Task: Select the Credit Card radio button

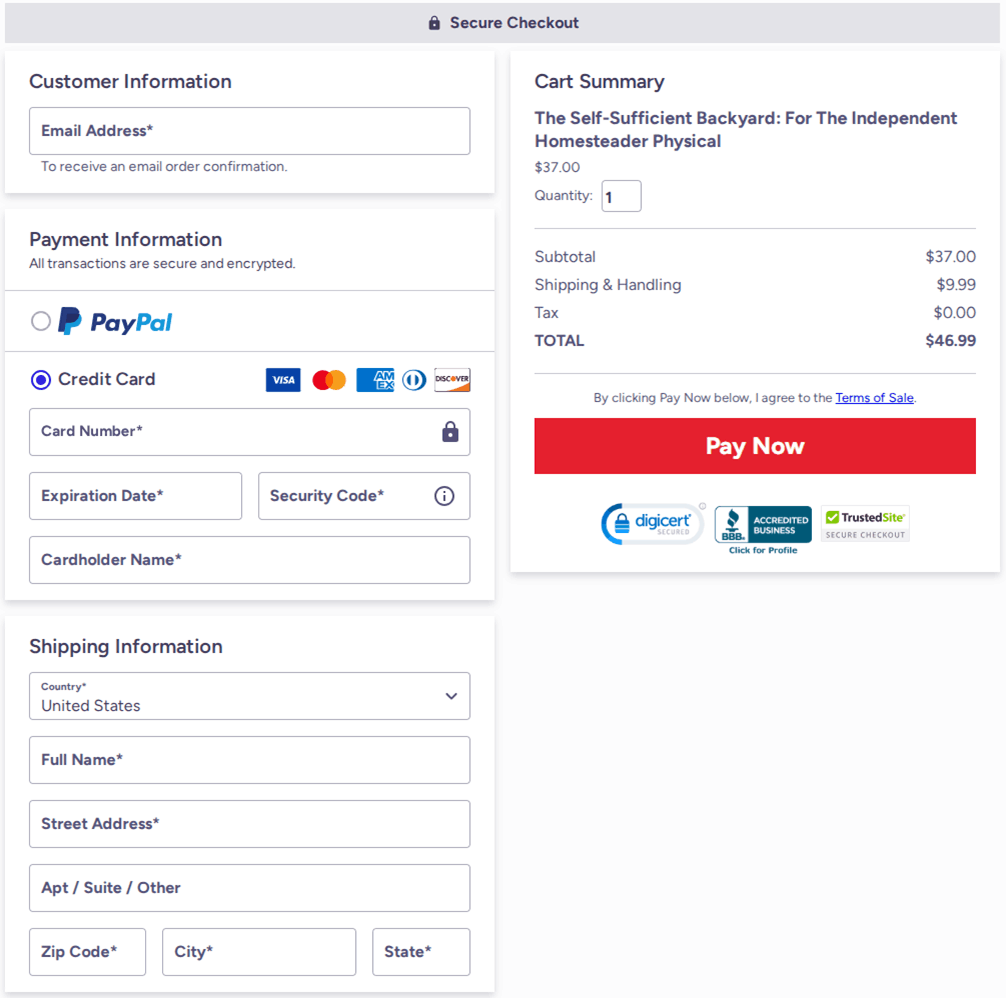Action: [x=41, y=380]
